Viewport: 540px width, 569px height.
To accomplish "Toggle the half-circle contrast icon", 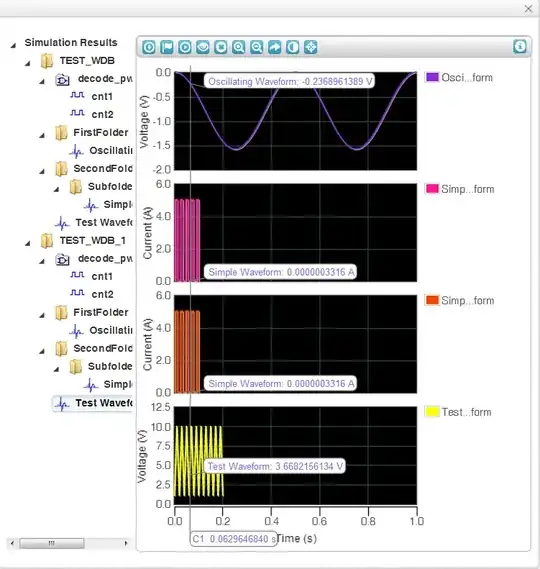I will pos(292,47).
